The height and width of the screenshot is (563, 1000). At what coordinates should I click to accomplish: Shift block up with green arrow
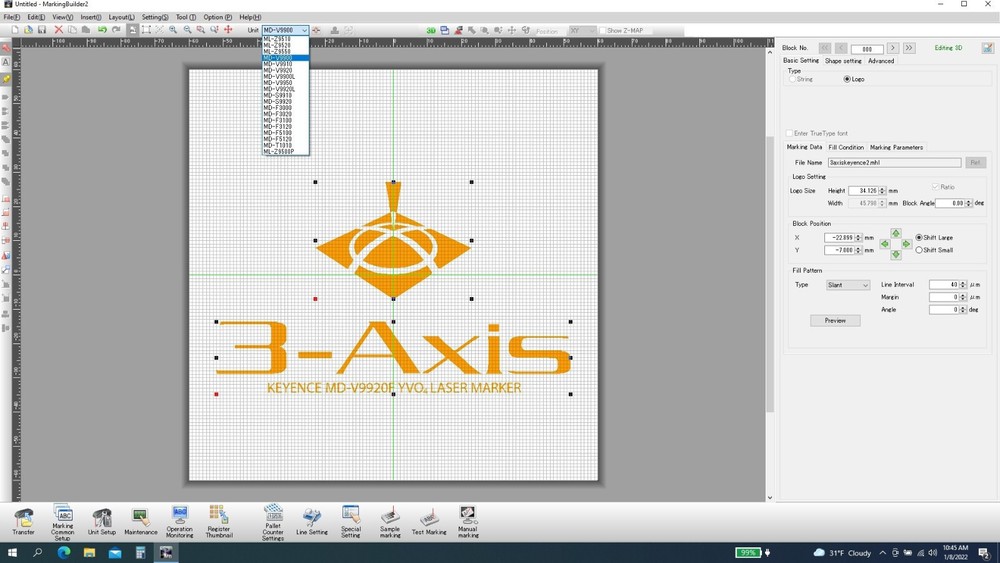895,233
